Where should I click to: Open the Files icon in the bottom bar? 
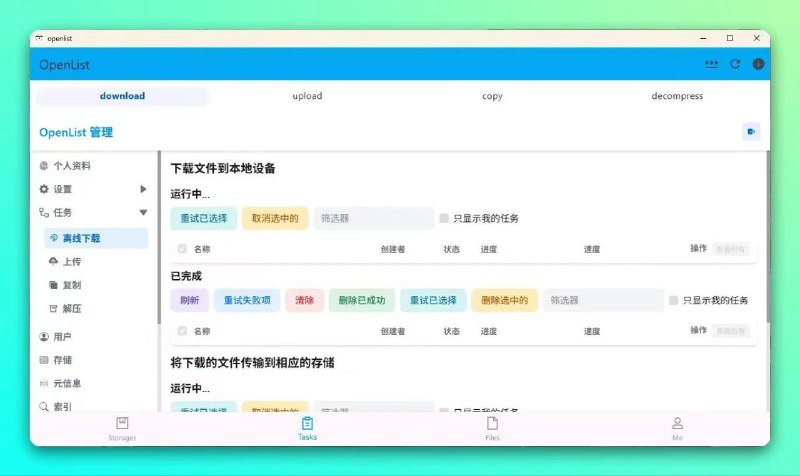click(492, 424)
